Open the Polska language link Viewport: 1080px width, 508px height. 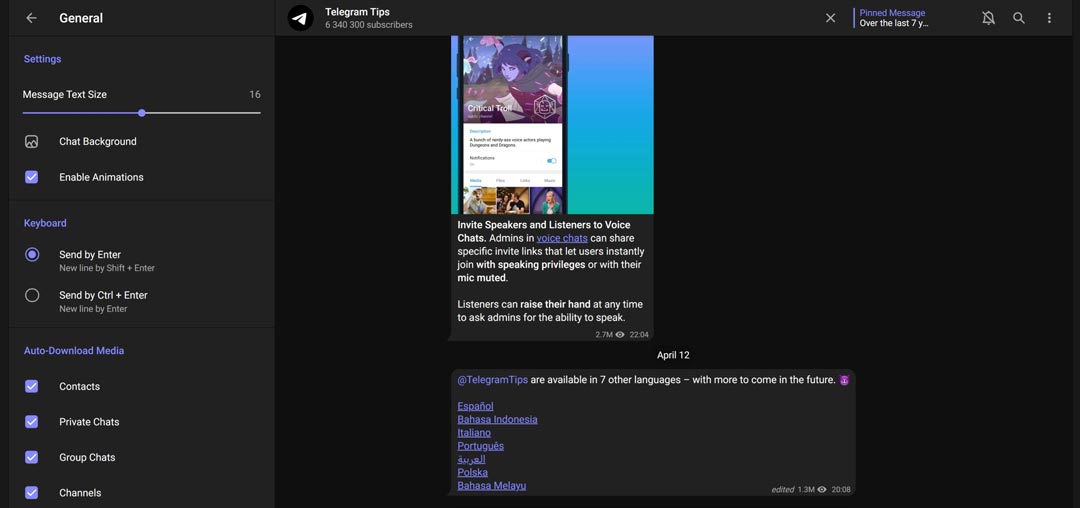(x=472, y=472)
